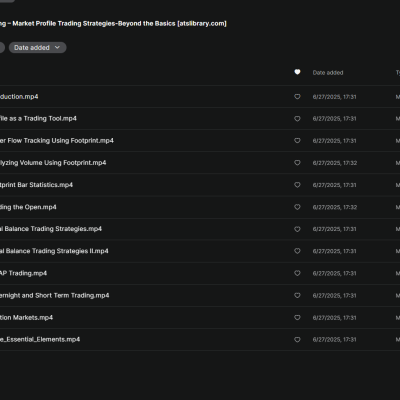Screen dimensions: 400x400
Task: Favorite the Trading Tool.mp4 file
Action: point(297,119)
